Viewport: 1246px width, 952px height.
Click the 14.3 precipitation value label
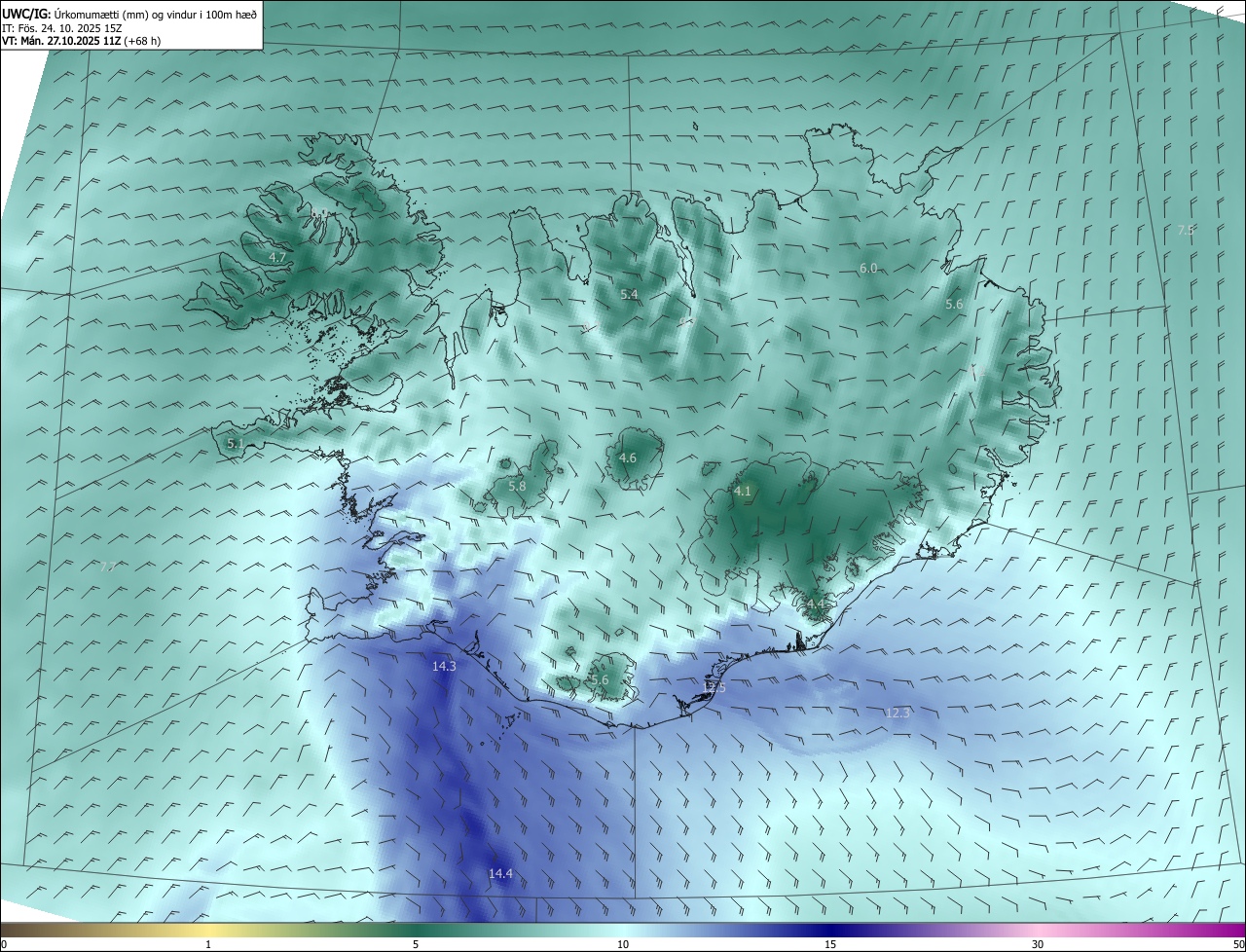[x=444, y=667]
